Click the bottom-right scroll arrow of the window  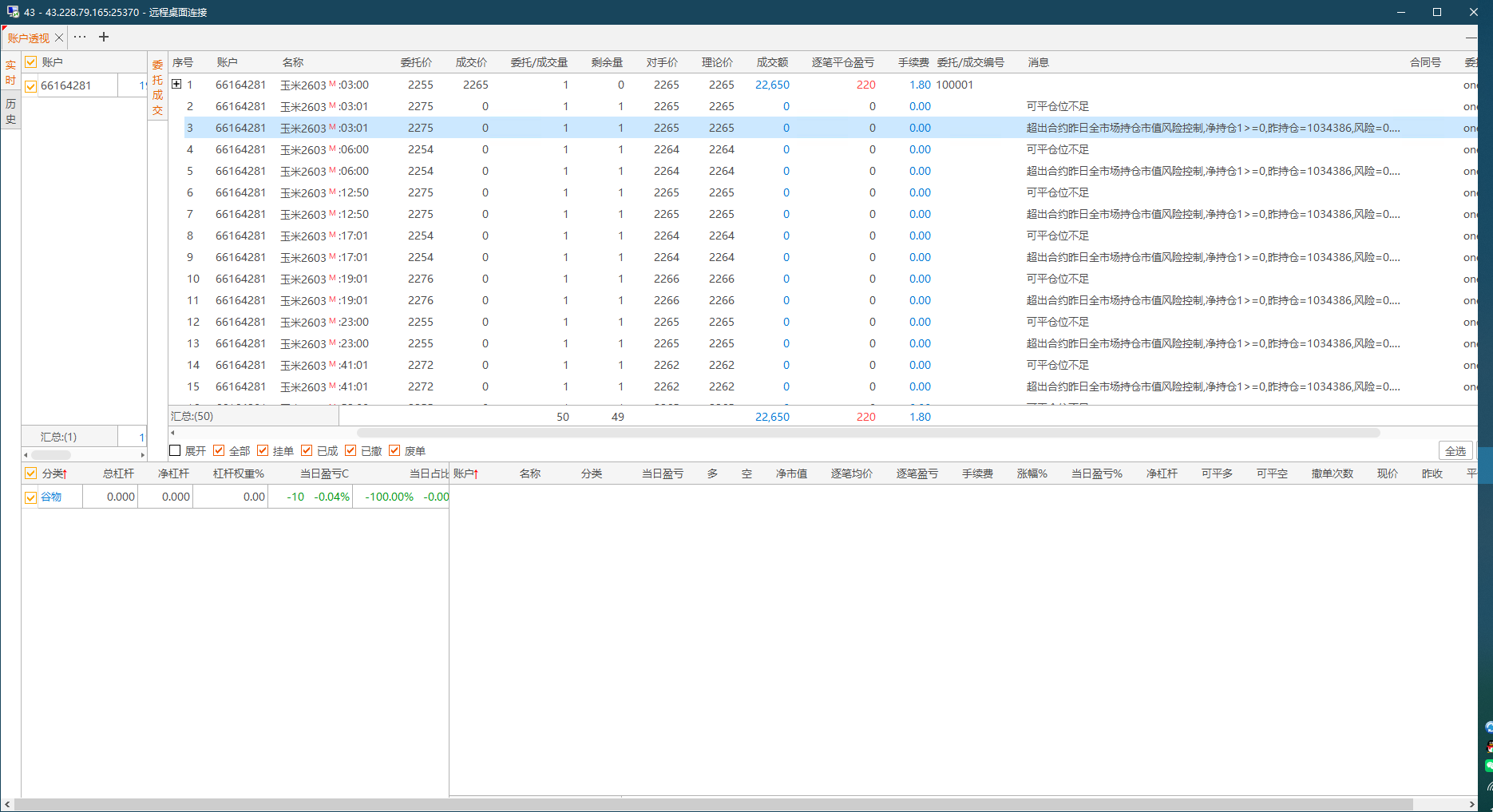[x=1471, y=804]
